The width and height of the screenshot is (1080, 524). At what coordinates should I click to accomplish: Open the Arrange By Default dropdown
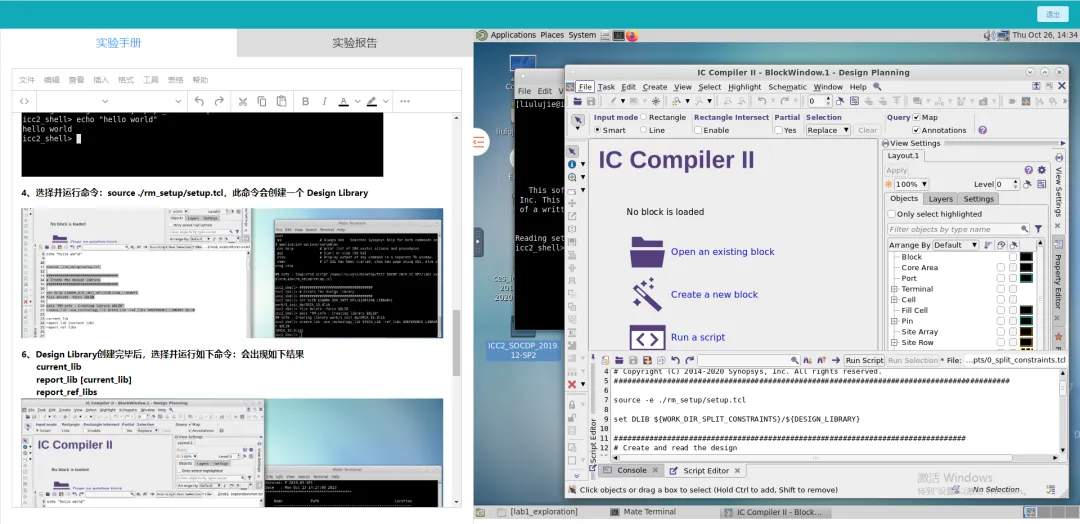(x=956, y=245)
